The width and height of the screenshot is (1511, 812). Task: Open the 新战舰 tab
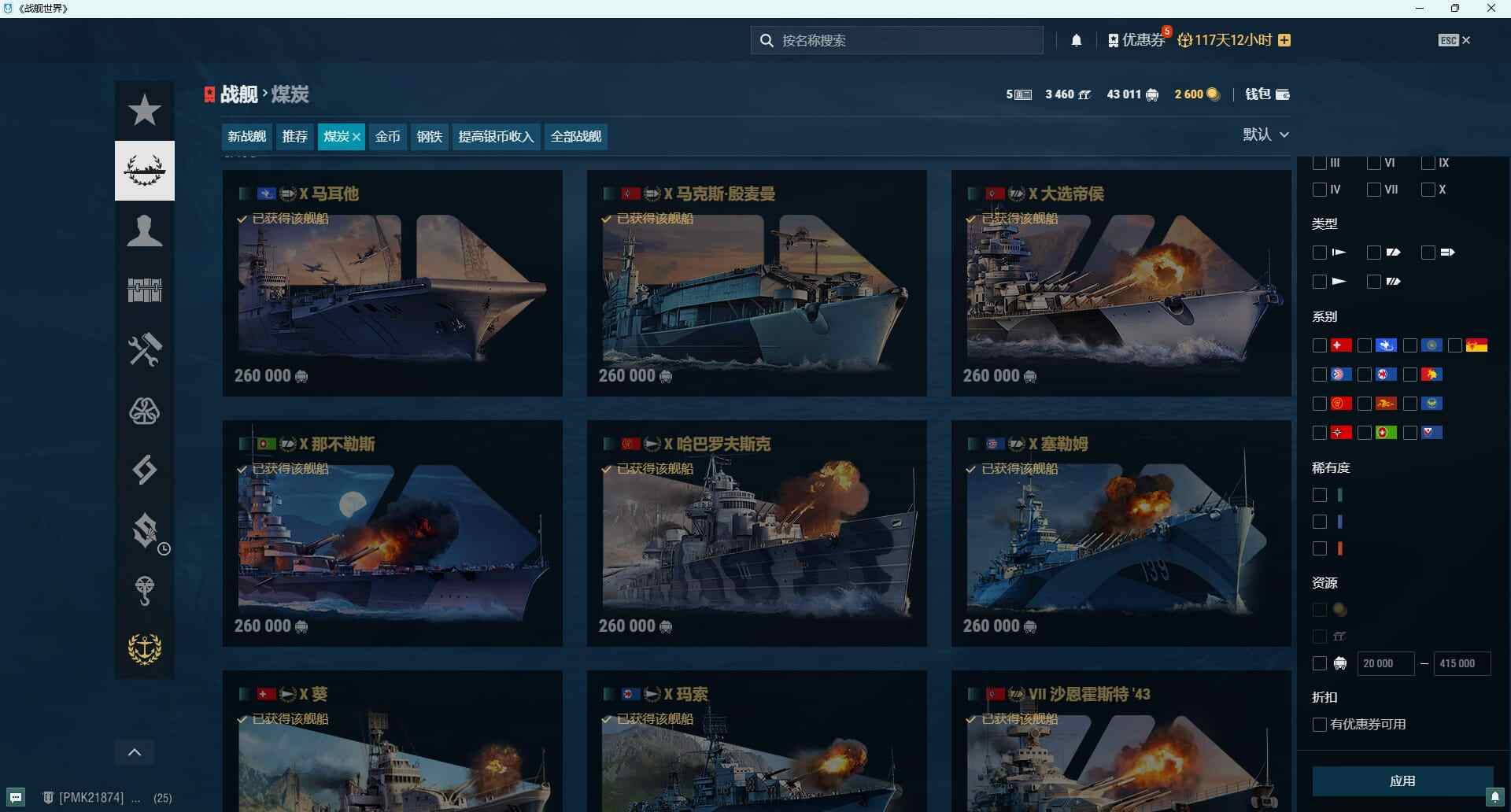click(x=247, y=137)
